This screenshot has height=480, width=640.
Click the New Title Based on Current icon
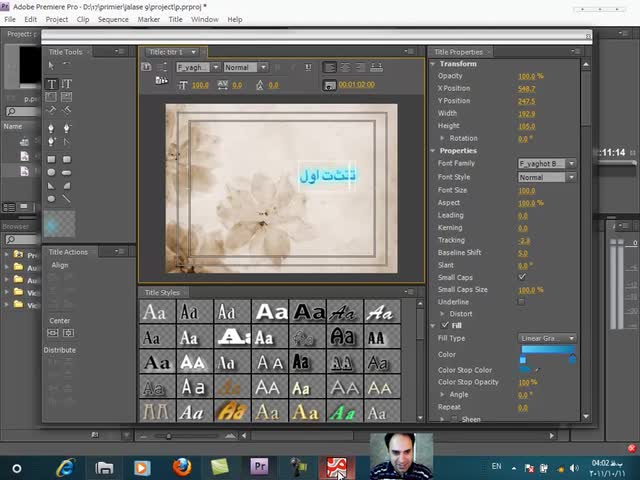[x=146, y=67]
